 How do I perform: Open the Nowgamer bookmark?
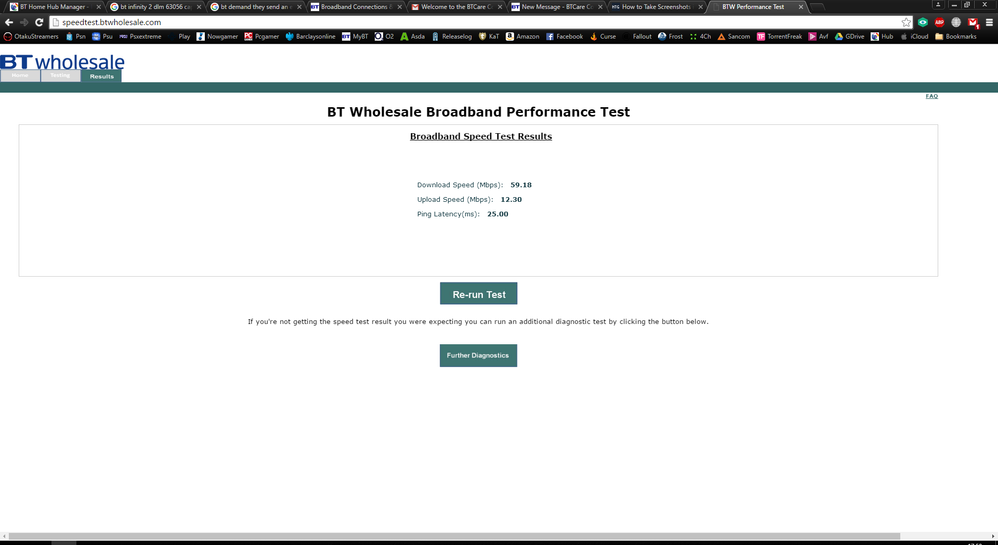[217, 37]
